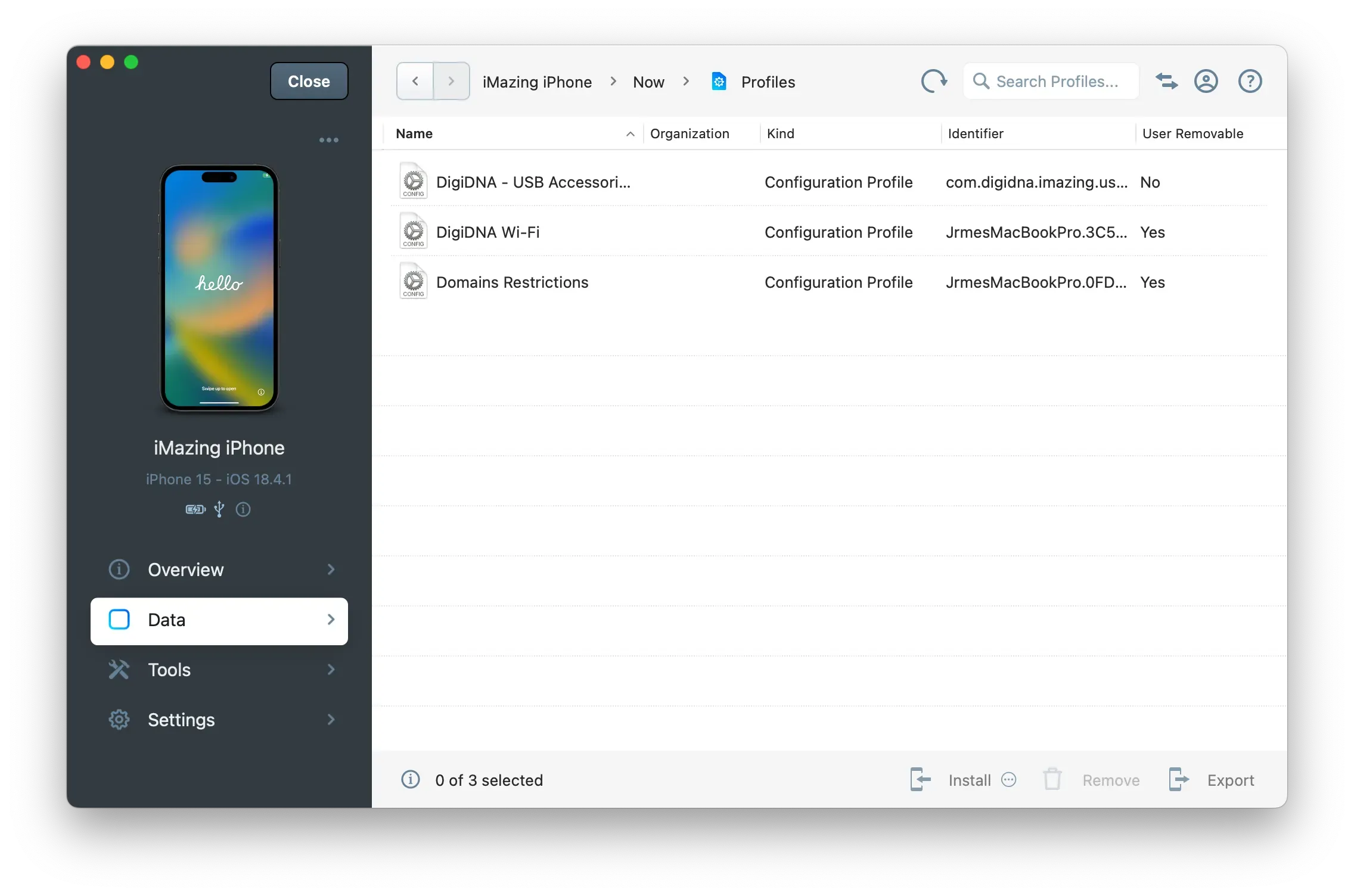Click the USB connection icon below the device name
Image resolution: width=1354 pixels, height=896 pixels.
[219, 509]
